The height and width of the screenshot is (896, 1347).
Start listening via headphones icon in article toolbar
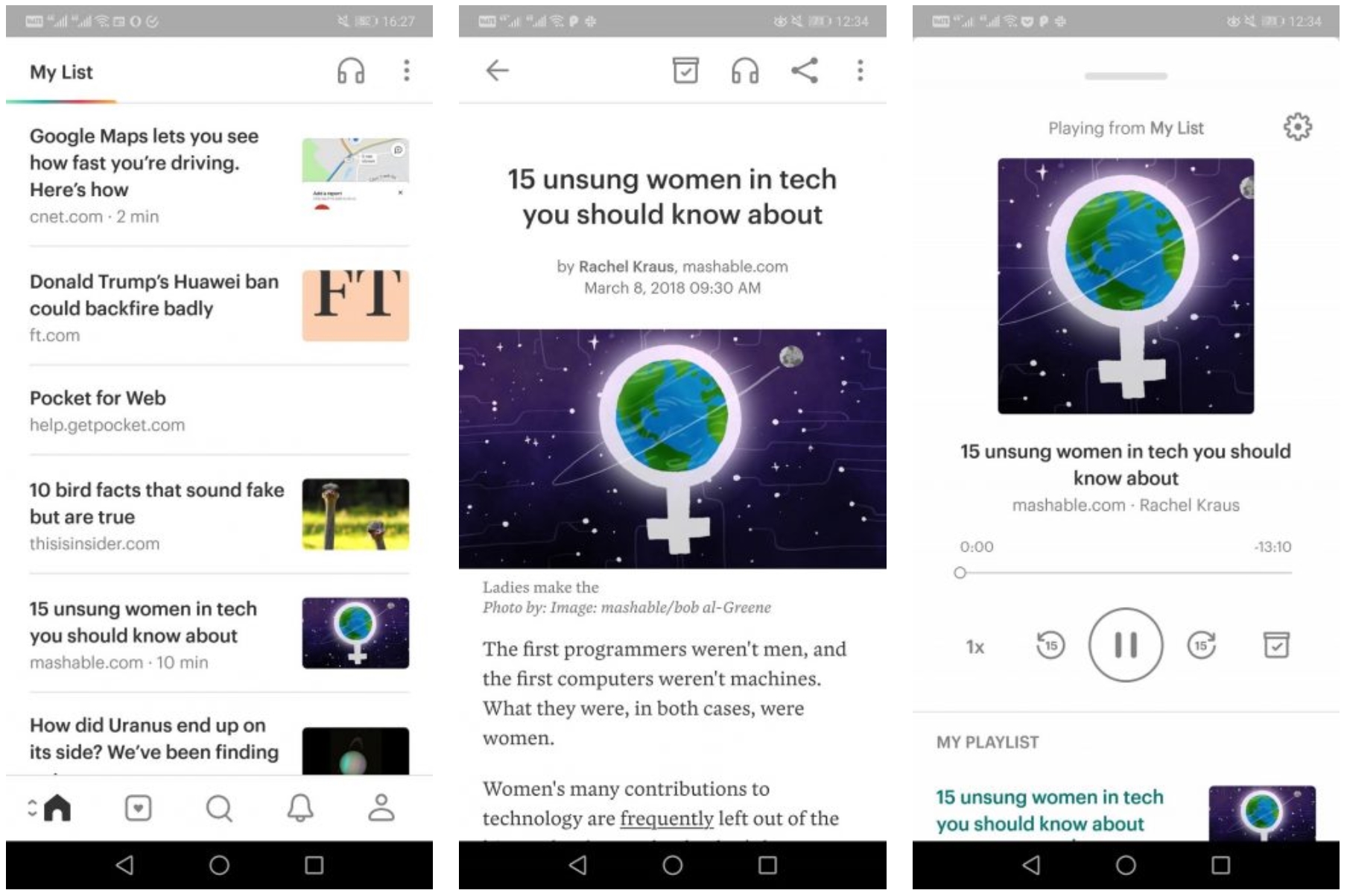(x=745, y=71)
